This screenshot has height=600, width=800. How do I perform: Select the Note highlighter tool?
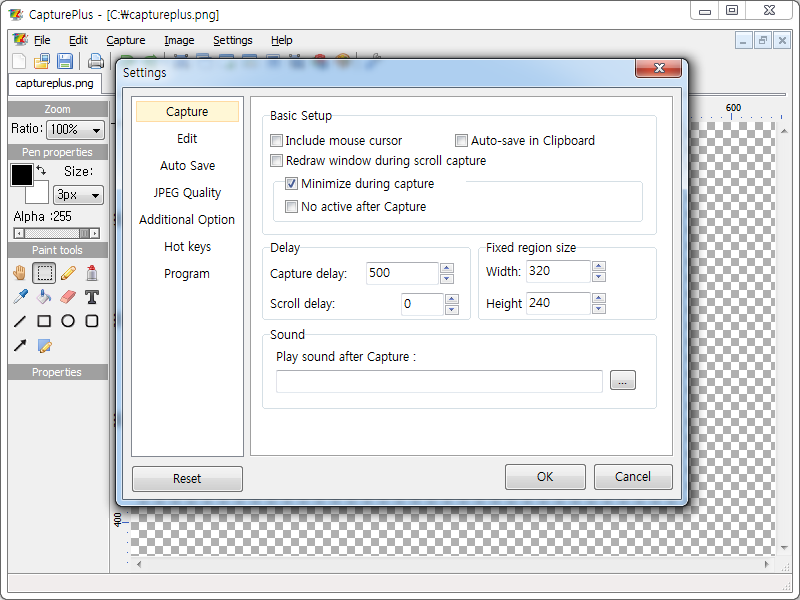(44, 345)
